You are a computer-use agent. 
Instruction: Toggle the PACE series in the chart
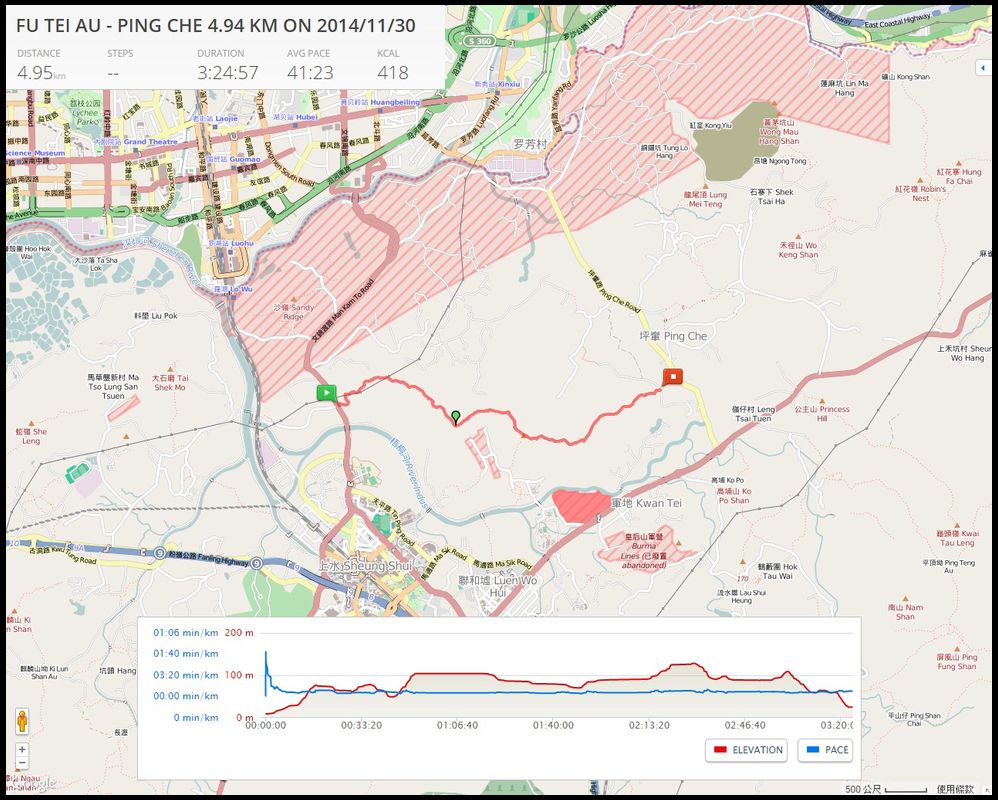(825, 750)
